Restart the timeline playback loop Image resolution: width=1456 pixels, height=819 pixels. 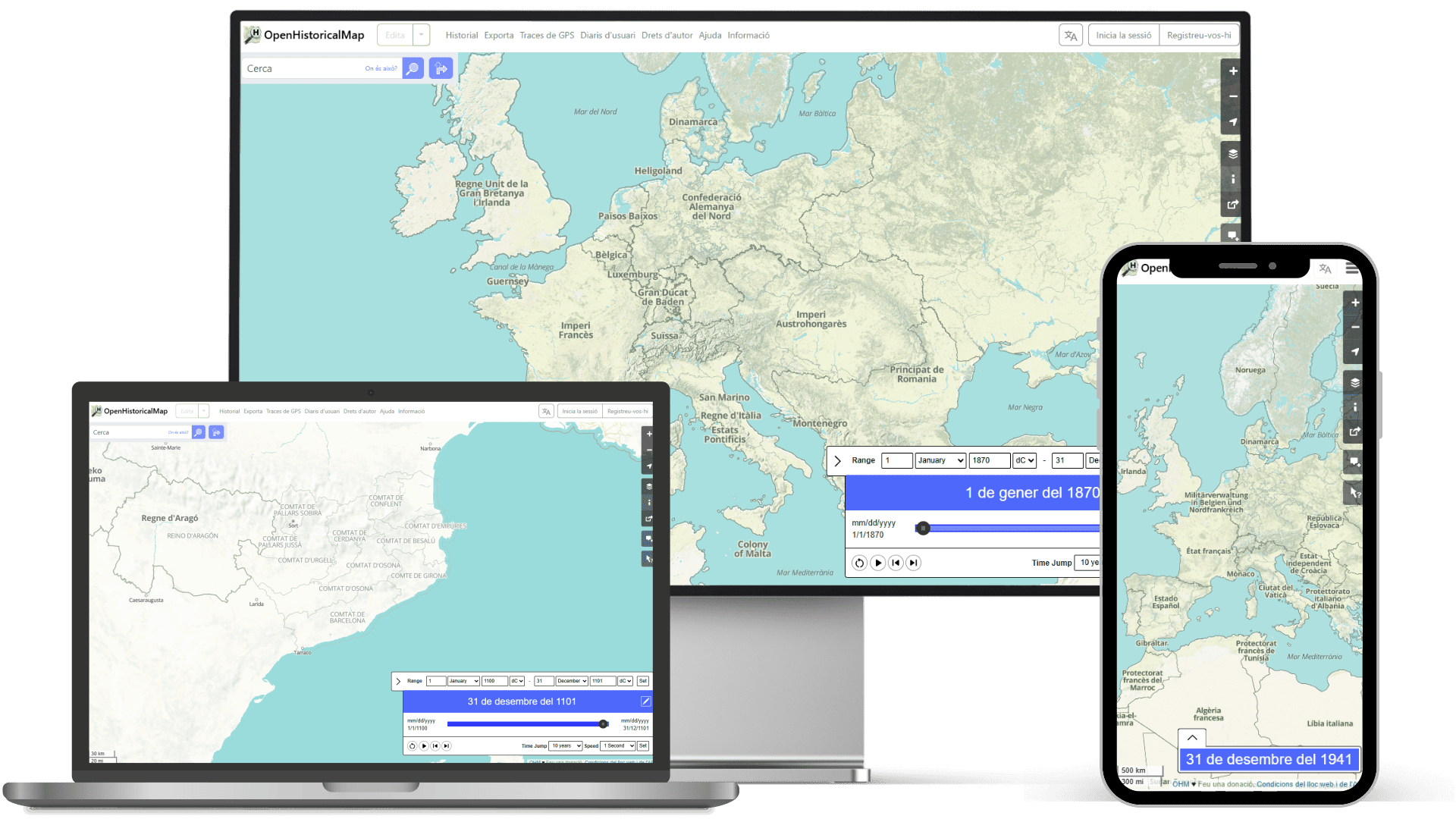[859, 562]
